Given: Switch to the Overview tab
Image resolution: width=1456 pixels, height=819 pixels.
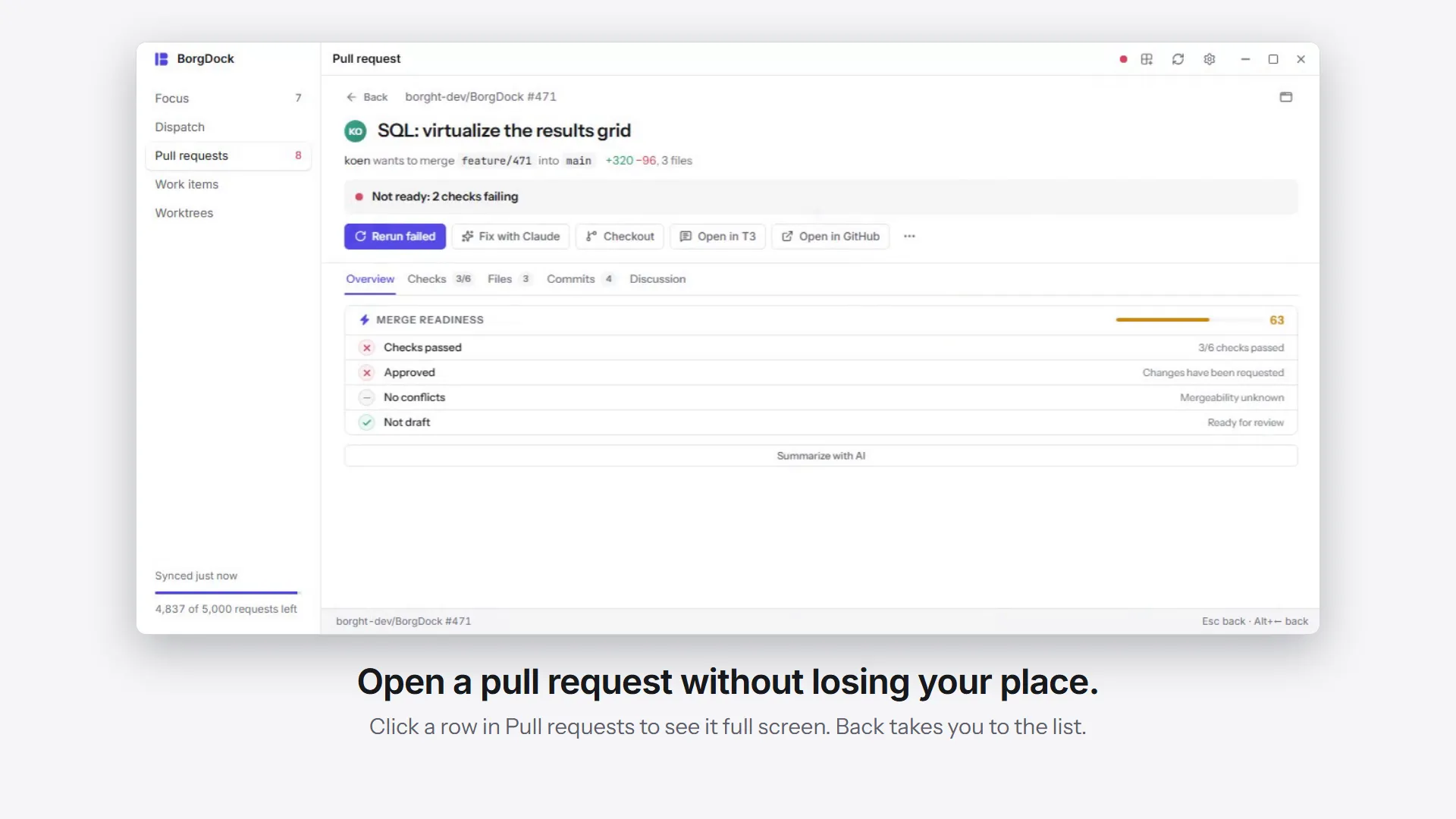Looking at the screenshot, I should pos(370,279).
